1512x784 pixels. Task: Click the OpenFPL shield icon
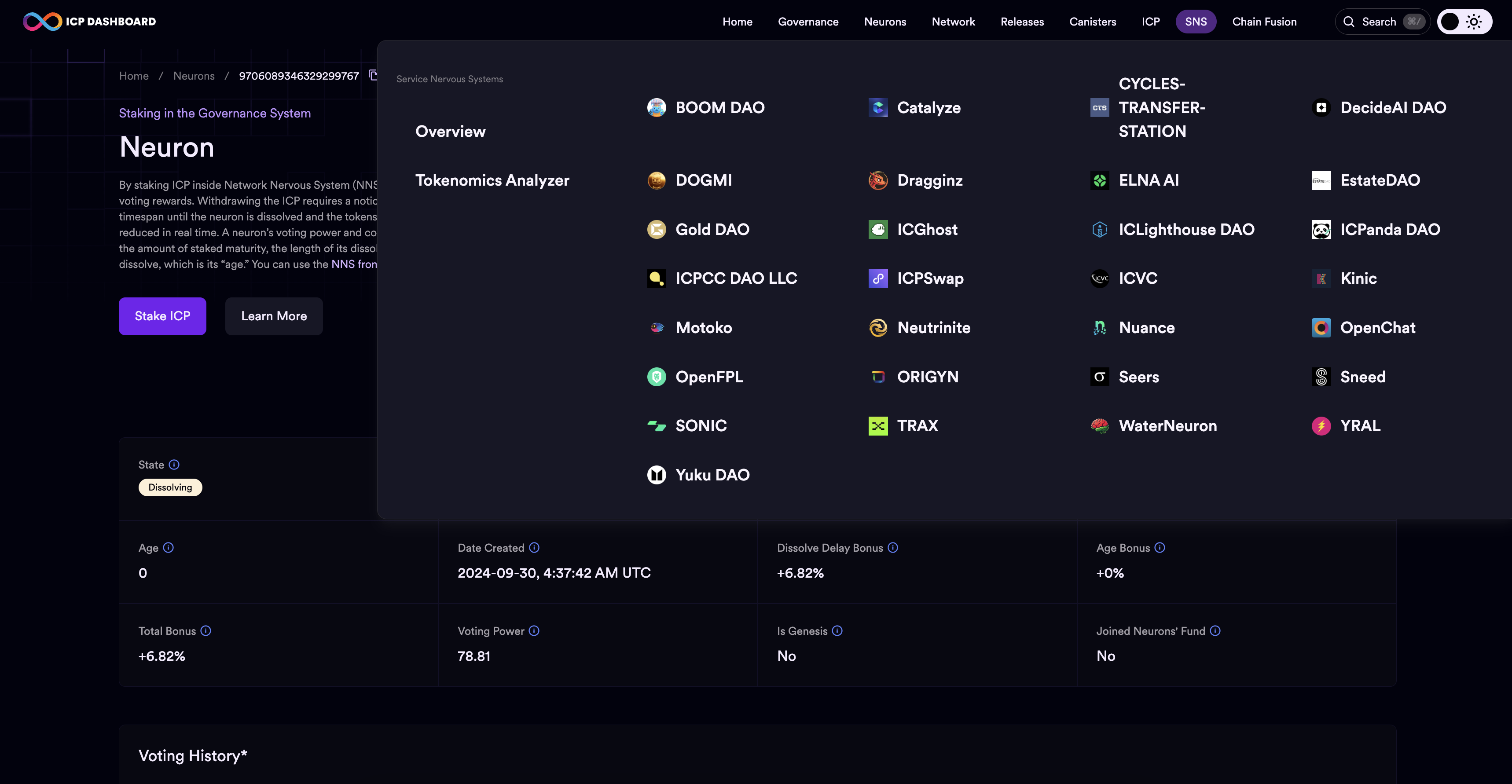pyautogui.click(x=656, y=377)
